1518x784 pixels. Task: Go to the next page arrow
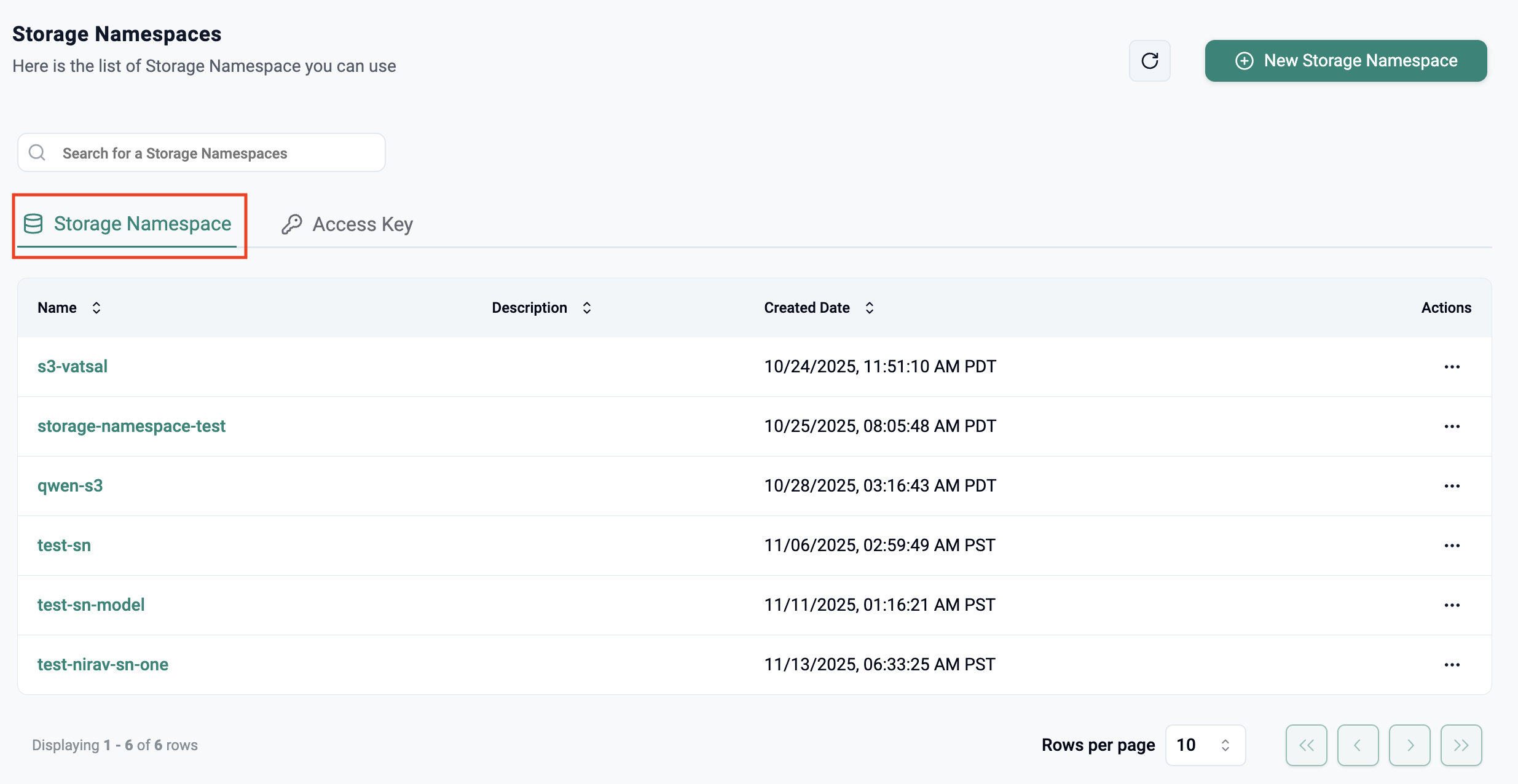(x=1409, y=745)
